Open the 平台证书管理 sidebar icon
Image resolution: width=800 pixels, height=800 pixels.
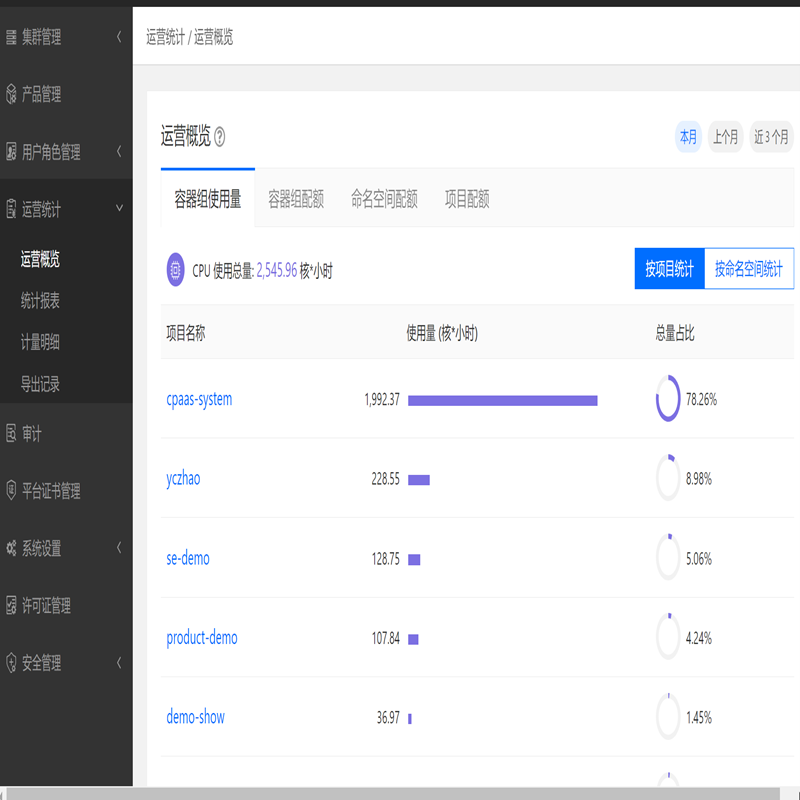coord(12,492)
